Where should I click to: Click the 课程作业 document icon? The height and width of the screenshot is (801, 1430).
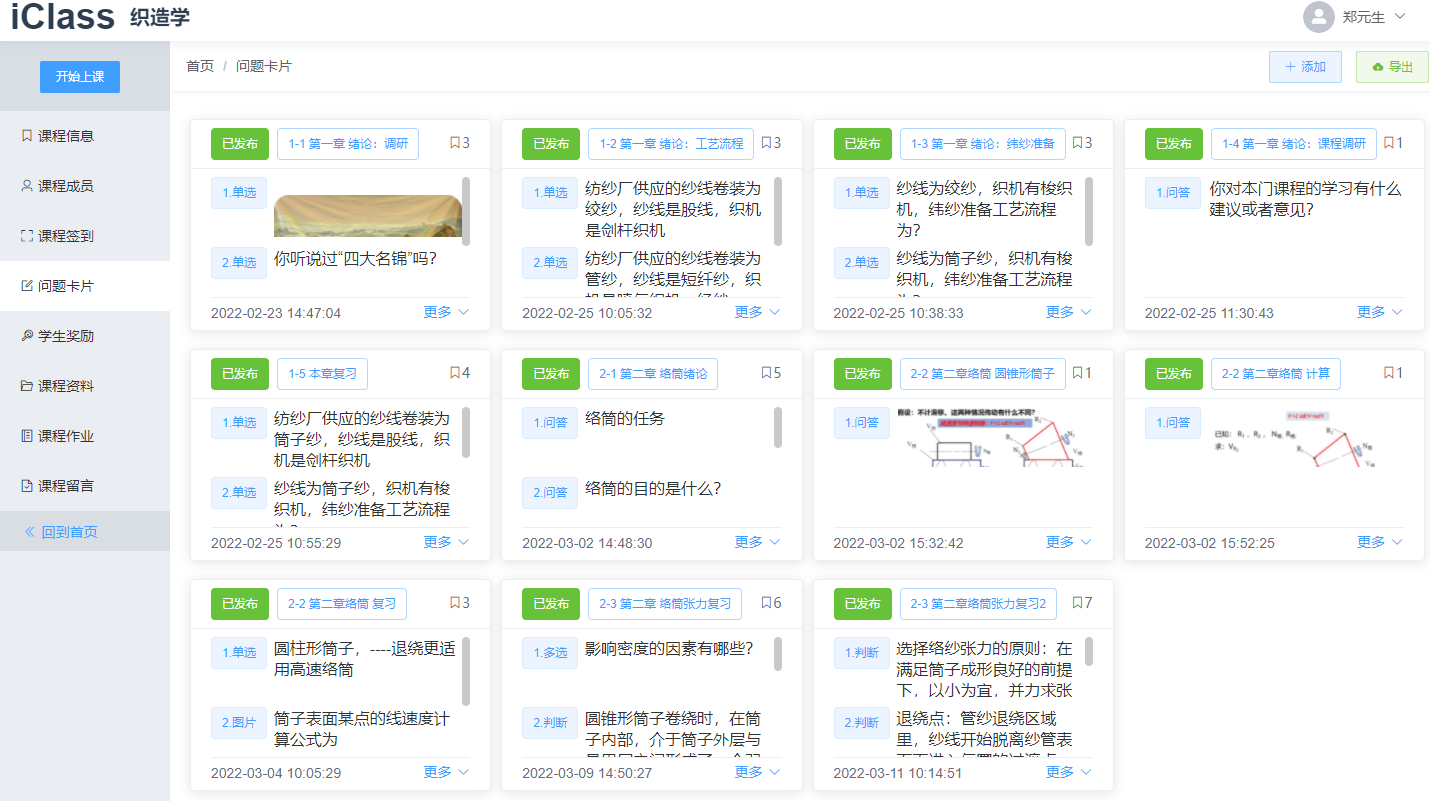[27, 436]
